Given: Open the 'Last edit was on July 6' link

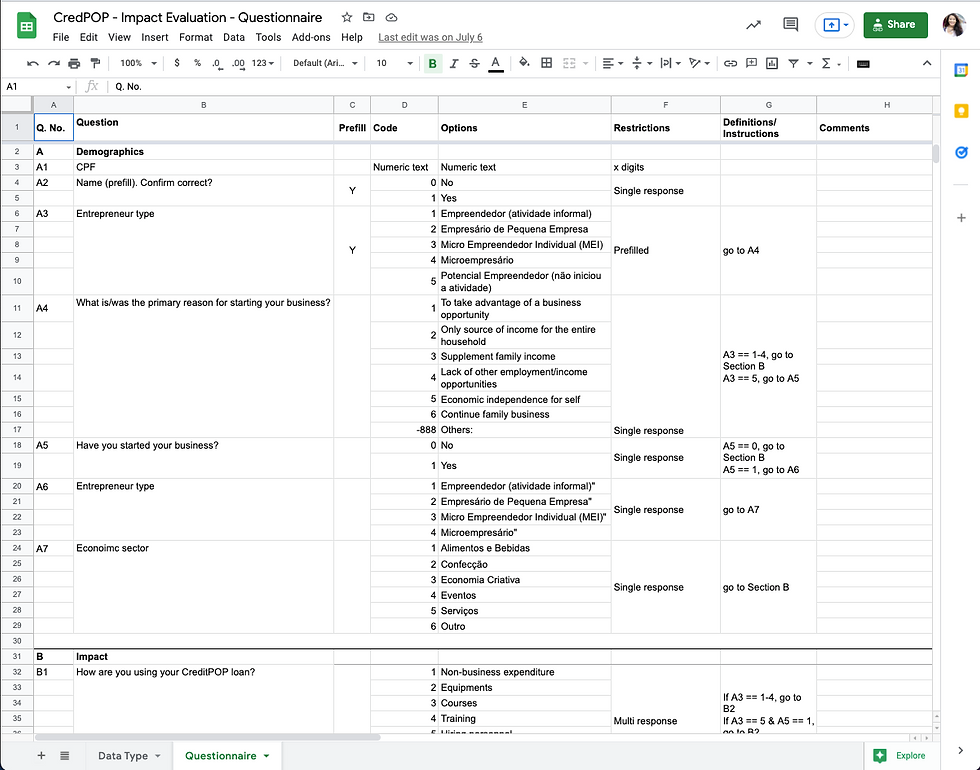Looking at the screenshot, I should click(x=430, y=38).
